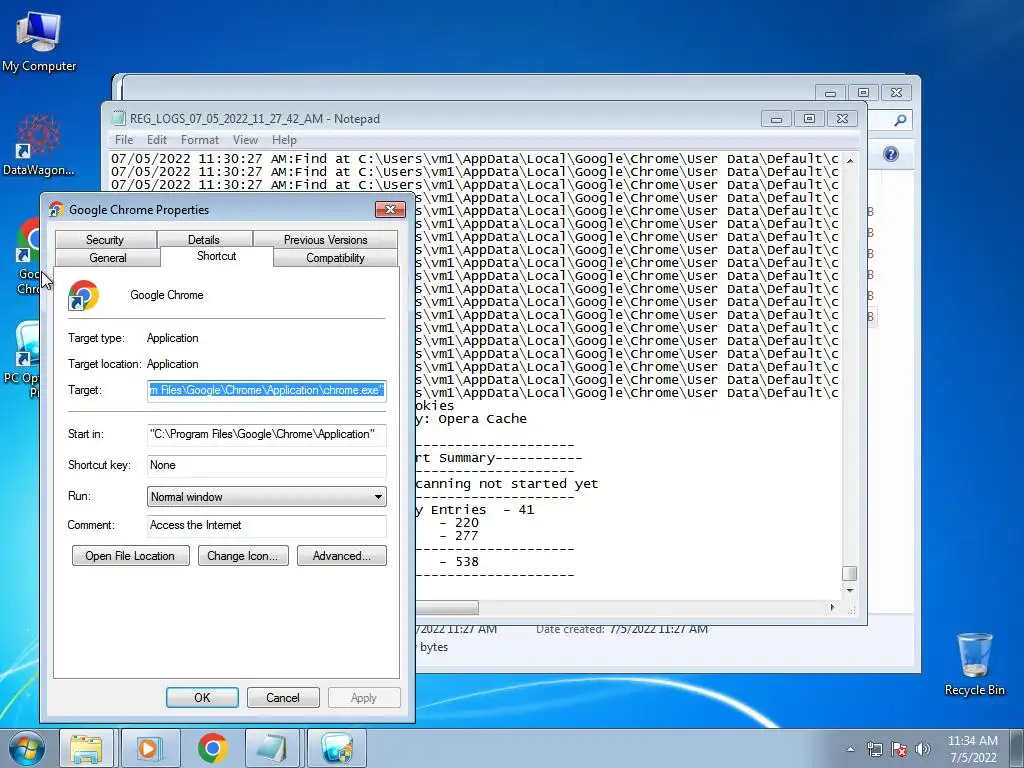Switch to Notepad in the taskbar

click(x=272, y=748)
